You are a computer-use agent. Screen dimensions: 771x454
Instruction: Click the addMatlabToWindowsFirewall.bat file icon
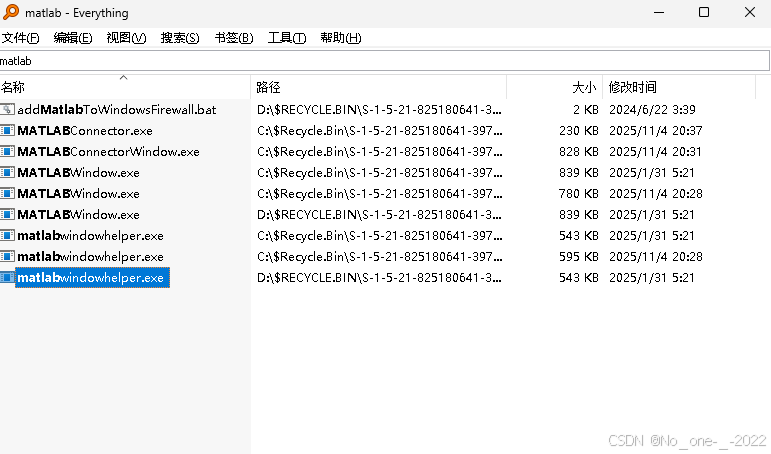(7, 109)
